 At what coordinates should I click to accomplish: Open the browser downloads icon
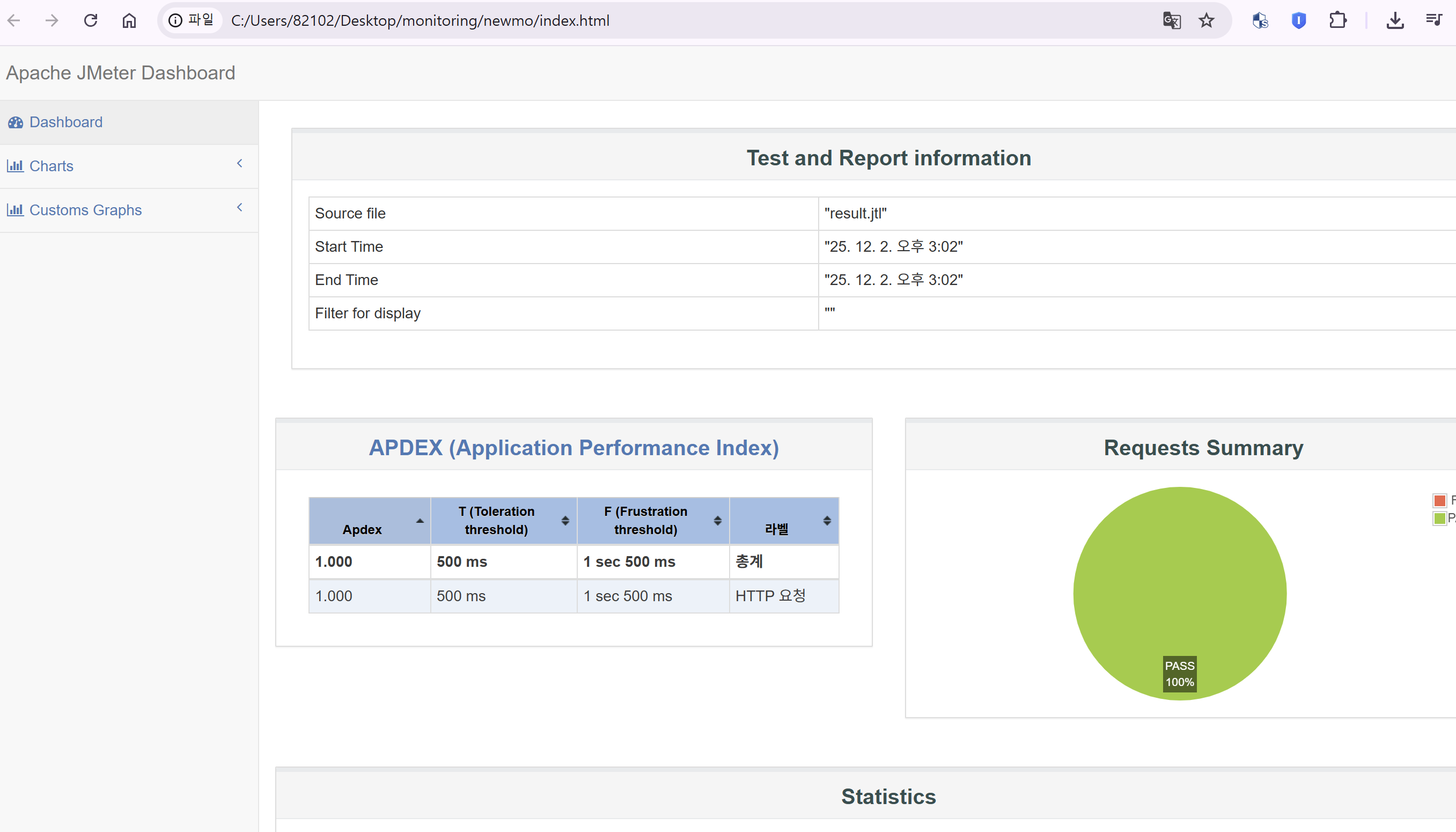(1394, 20)
